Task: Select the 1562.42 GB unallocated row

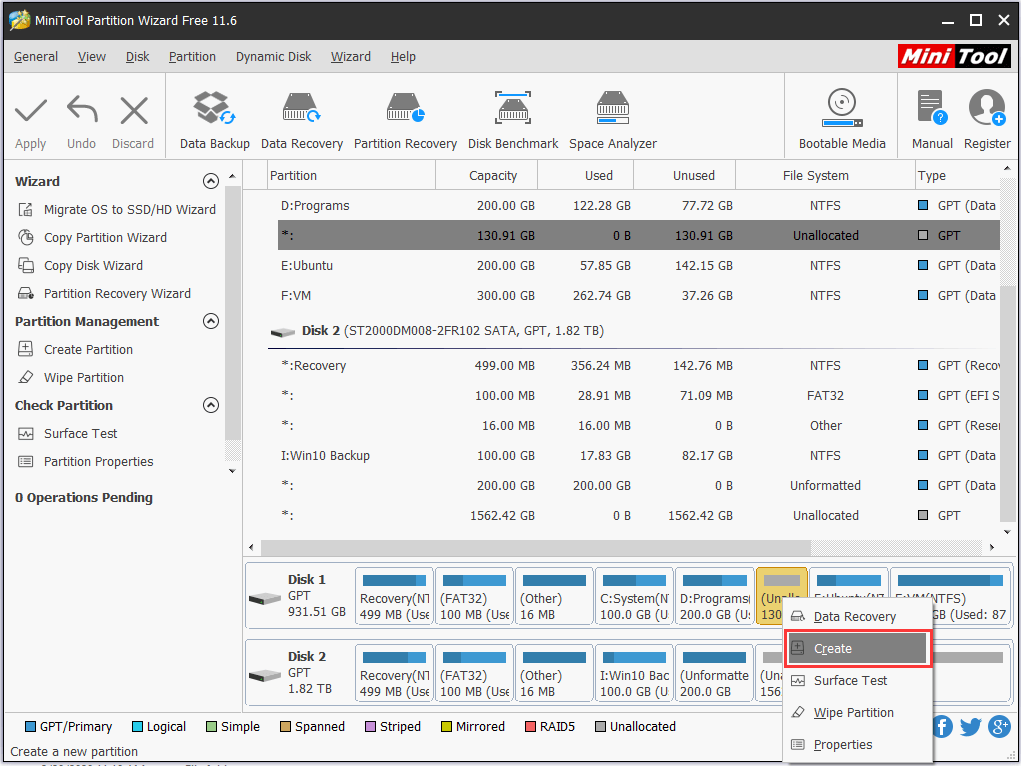Action: 638,516
